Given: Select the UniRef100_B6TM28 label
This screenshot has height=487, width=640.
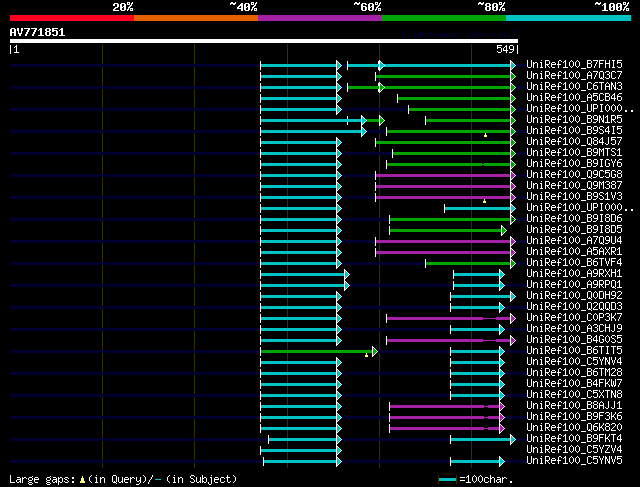Looking at the screenshot, I should [x=574, y=373].
